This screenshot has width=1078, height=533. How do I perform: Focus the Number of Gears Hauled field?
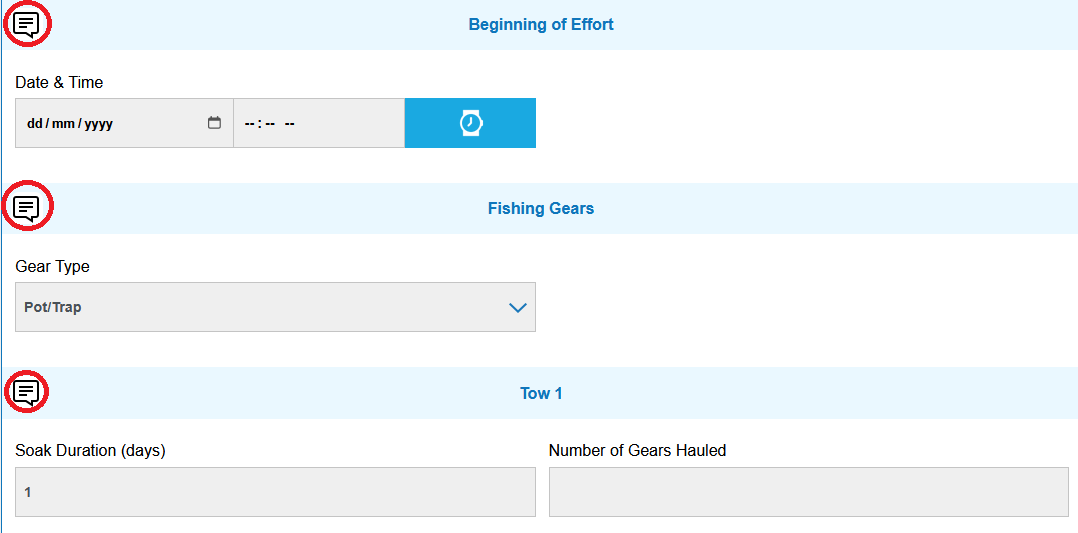pyautogui.click(x=808, y=492)
